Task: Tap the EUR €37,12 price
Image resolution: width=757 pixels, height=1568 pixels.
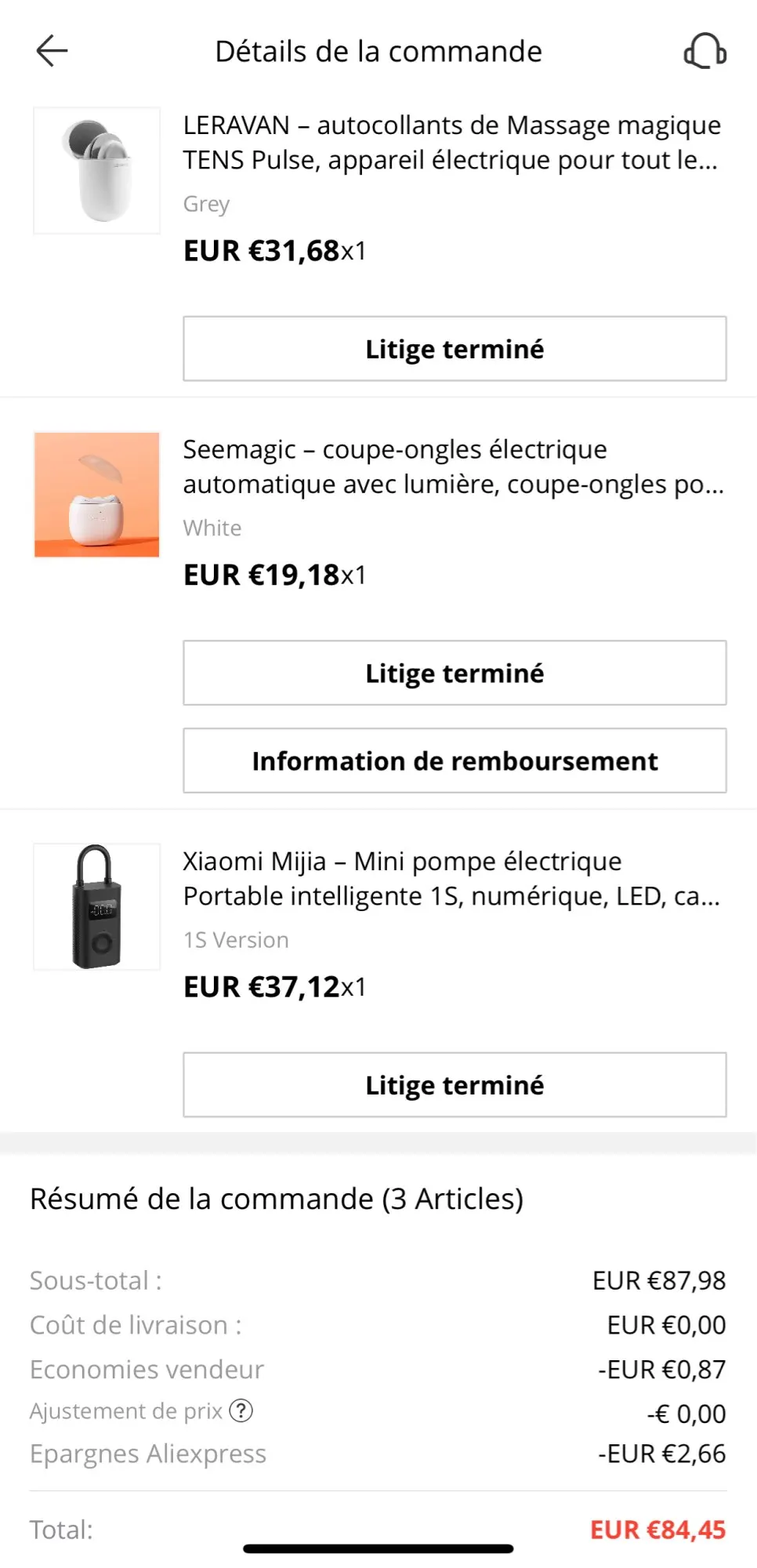Action: click(262, 987)
